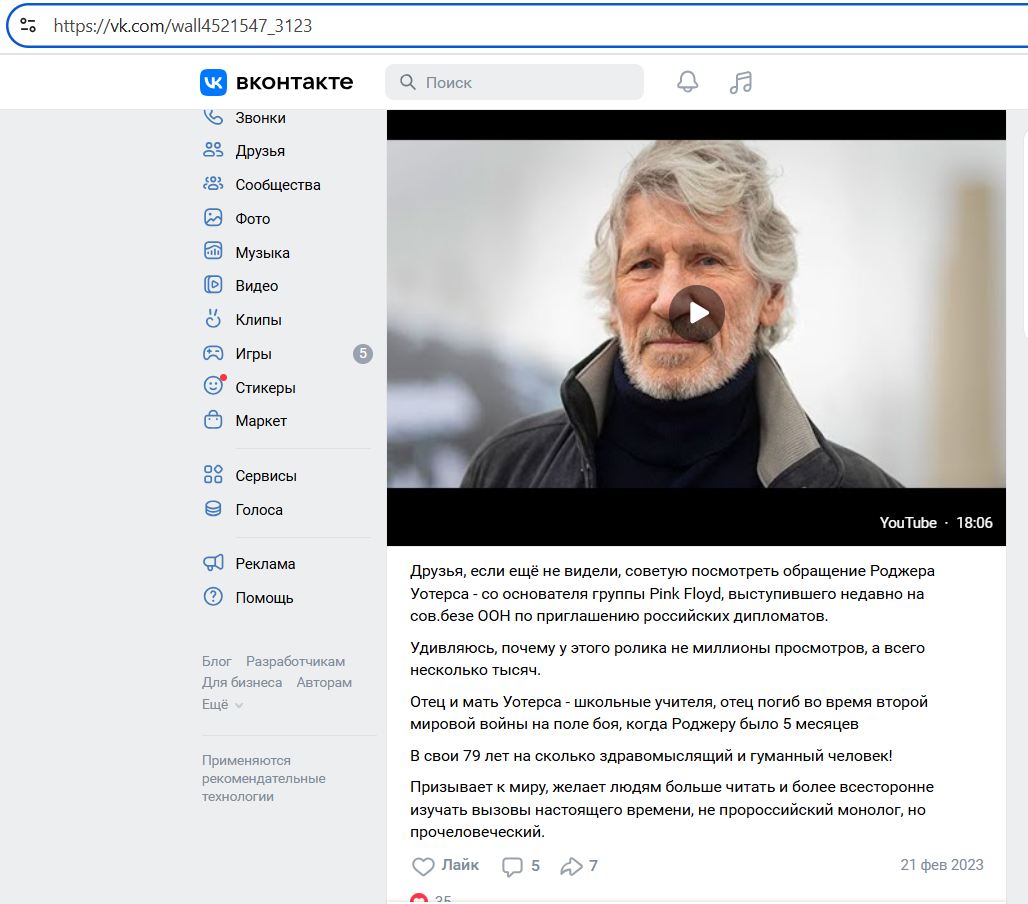
Task: Expand the Ещё dropdown in footer
Action: (x=222, y=704)
